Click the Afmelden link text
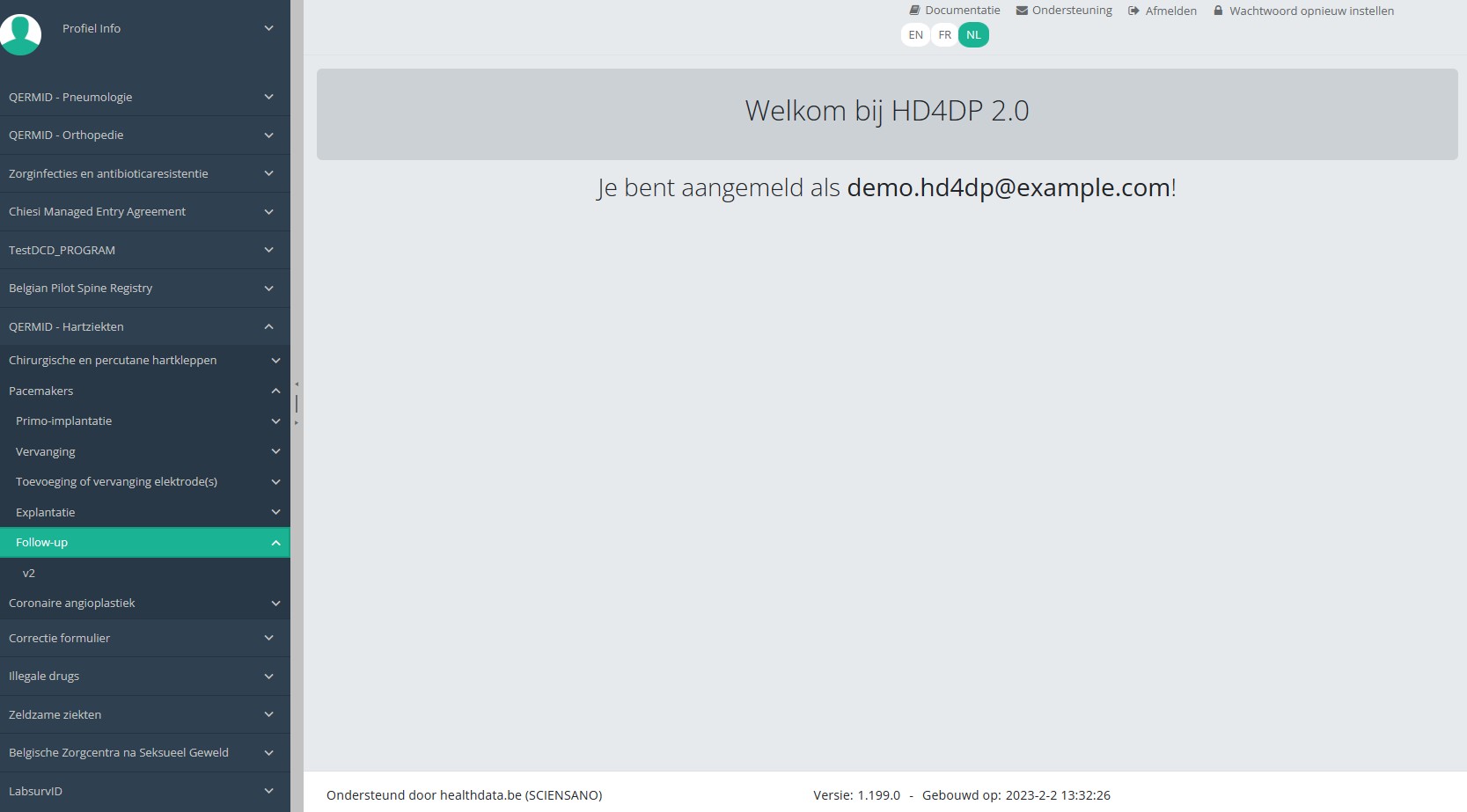 click(x=1170, y=11)
